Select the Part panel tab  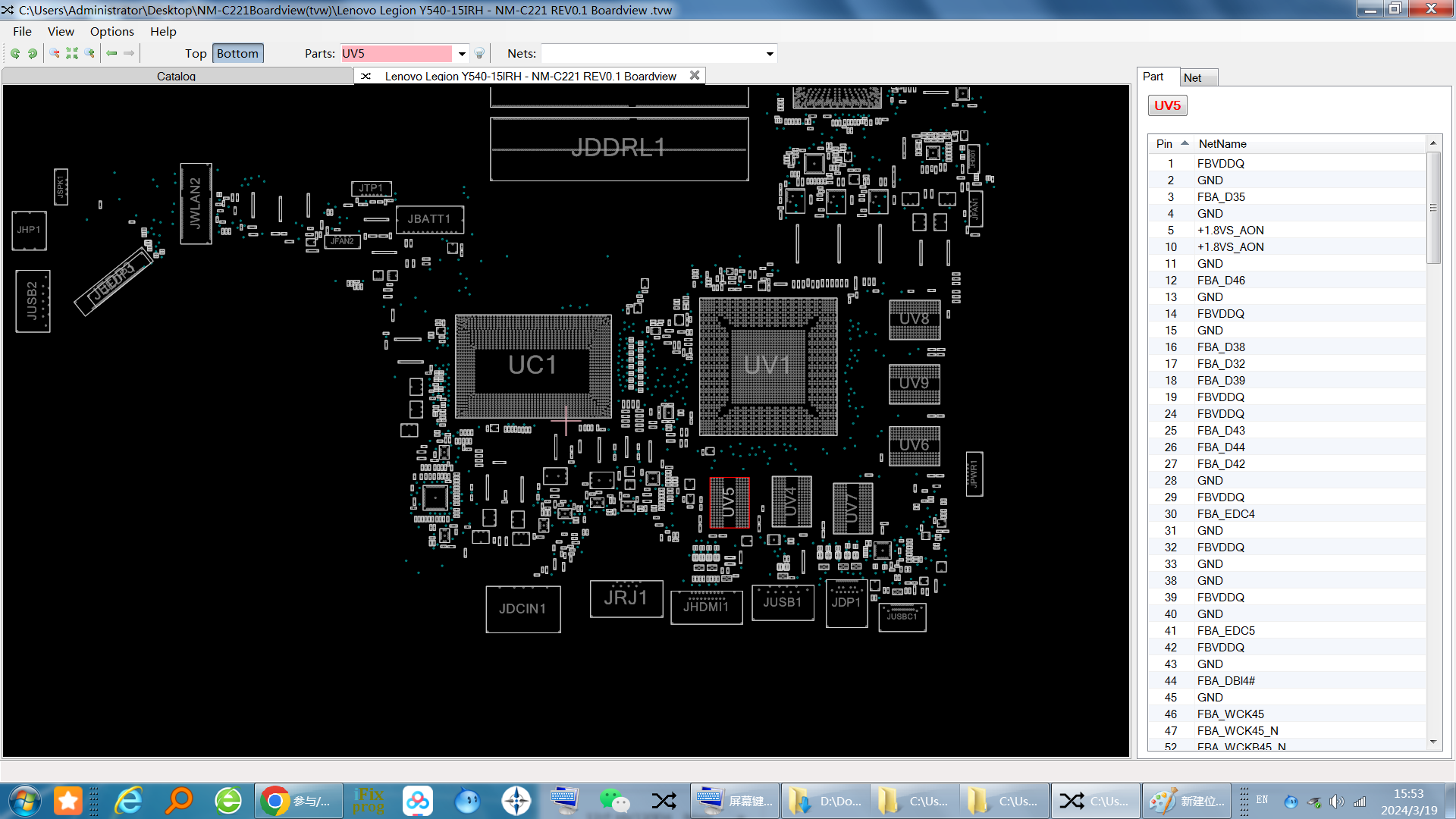tap(1156, 77)
